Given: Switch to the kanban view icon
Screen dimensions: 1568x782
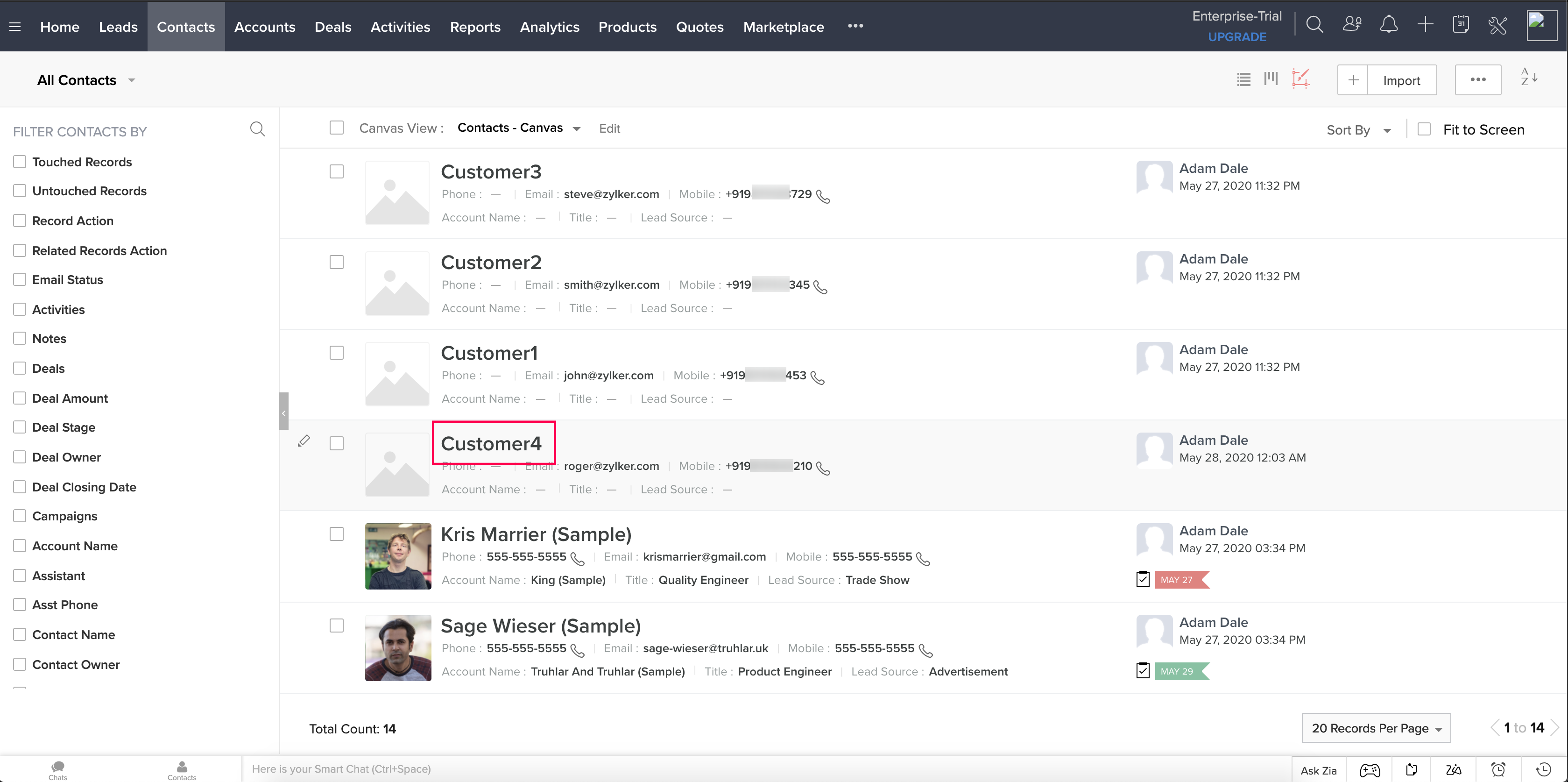Looking at the screenshot, I should click(1271, 79).
